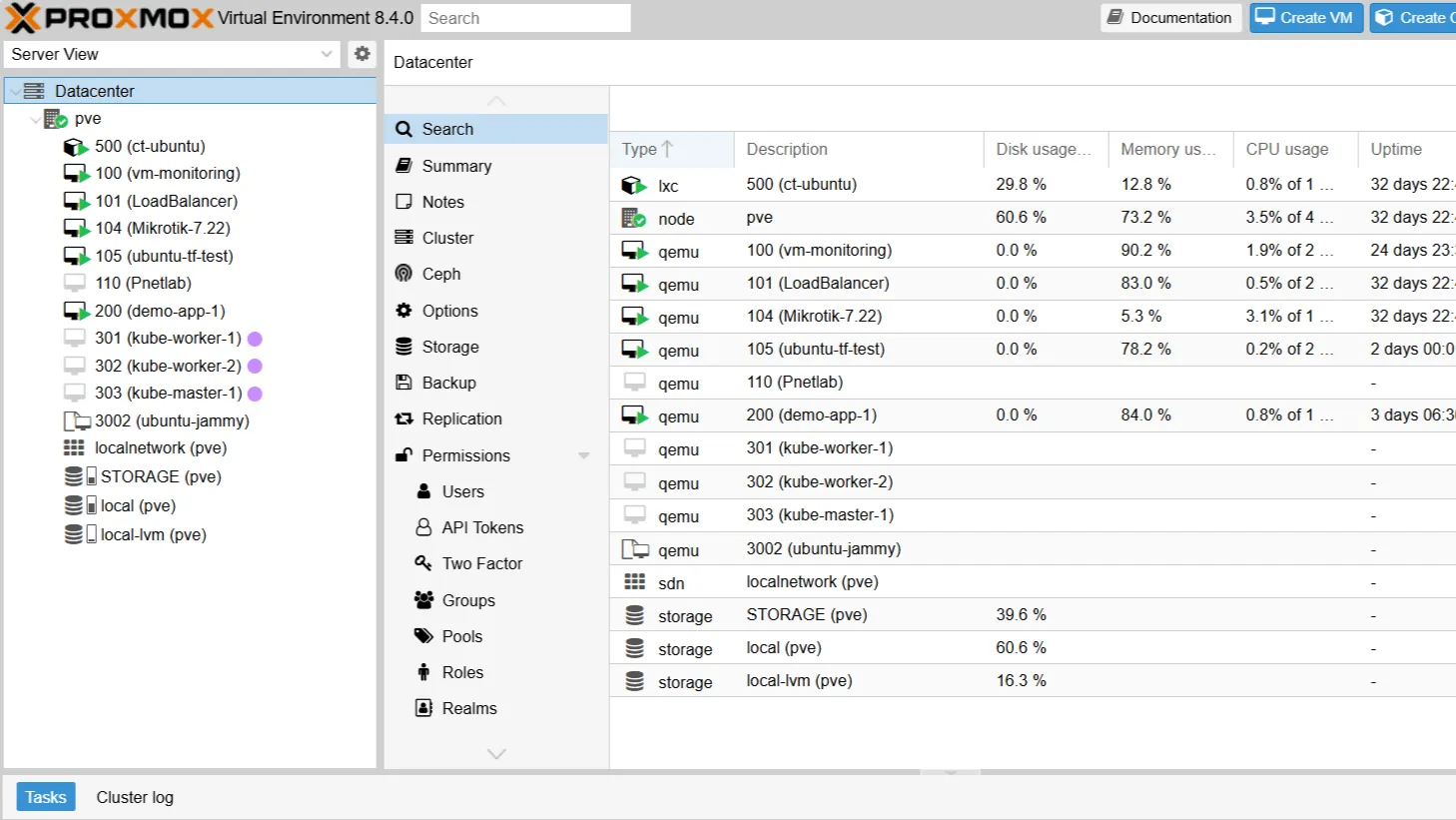The height and width of the screenshot is (820, 1456).
Task: Select the 105 (ubuntu-tf-test) table row
Action: pos(1033,350)
